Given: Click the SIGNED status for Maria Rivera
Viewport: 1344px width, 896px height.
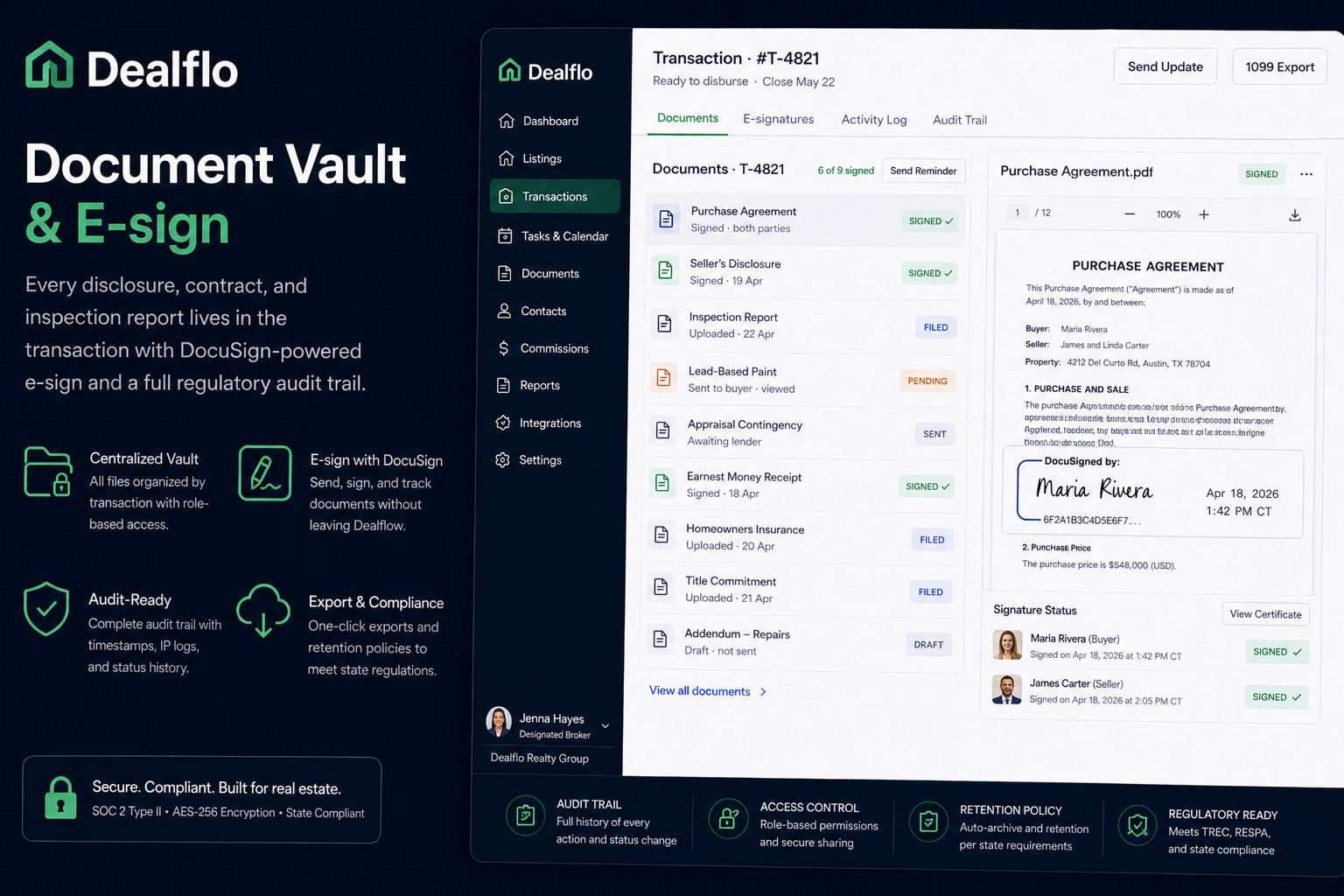Looking at the screenshot, I should 1277,652.
